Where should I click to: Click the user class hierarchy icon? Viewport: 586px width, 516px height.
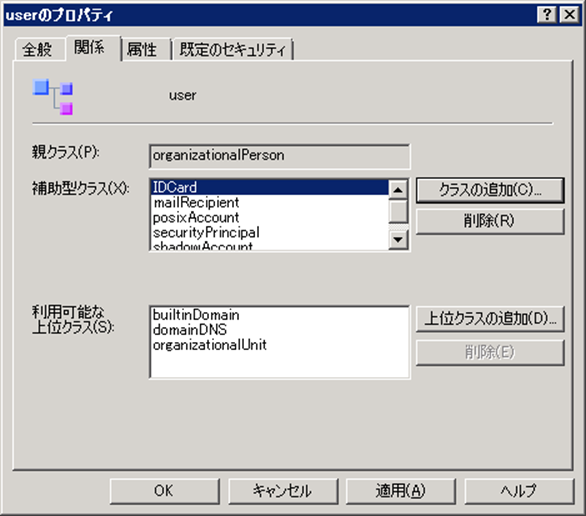tap(53, 96)
